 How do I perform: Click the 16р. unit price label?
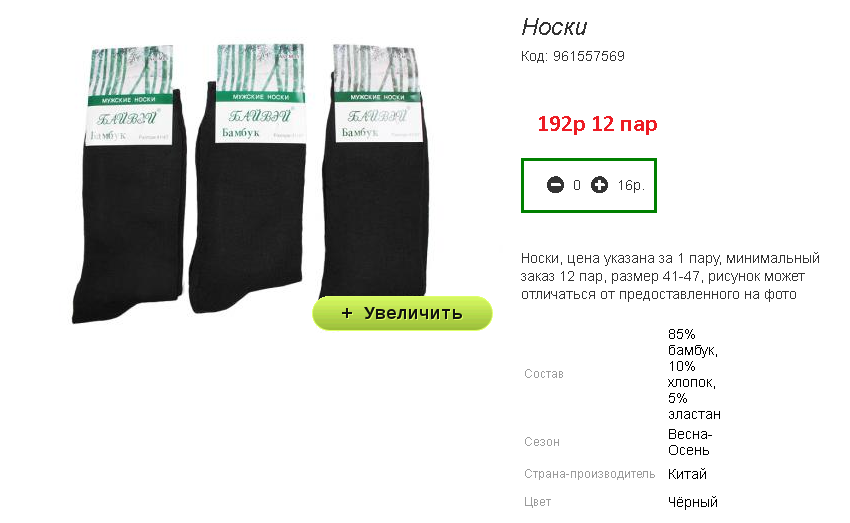(631, 185)
